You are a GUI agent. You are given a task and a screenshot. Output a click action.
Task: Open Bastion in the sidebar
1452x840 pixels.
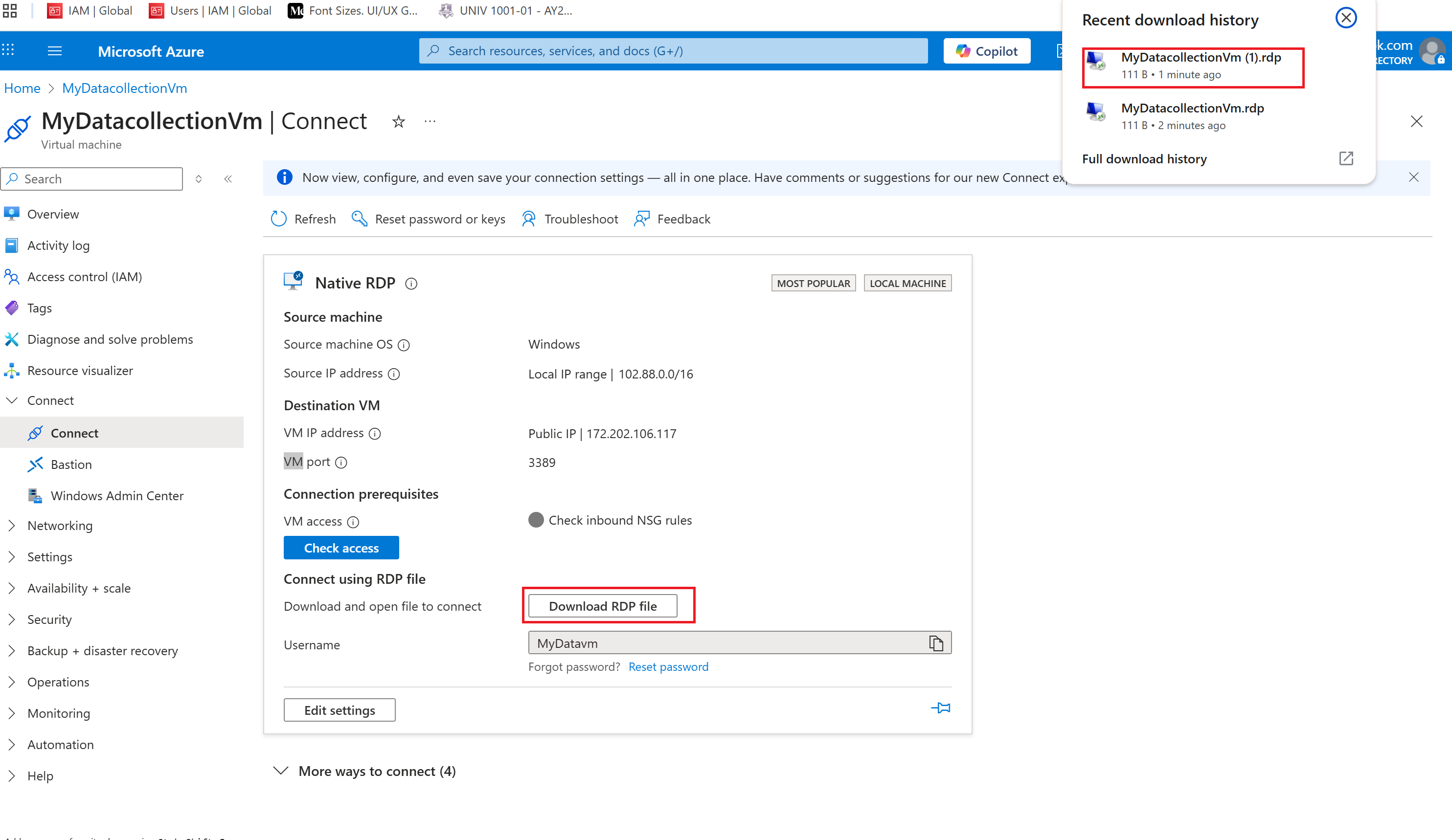tap(71, 464)
